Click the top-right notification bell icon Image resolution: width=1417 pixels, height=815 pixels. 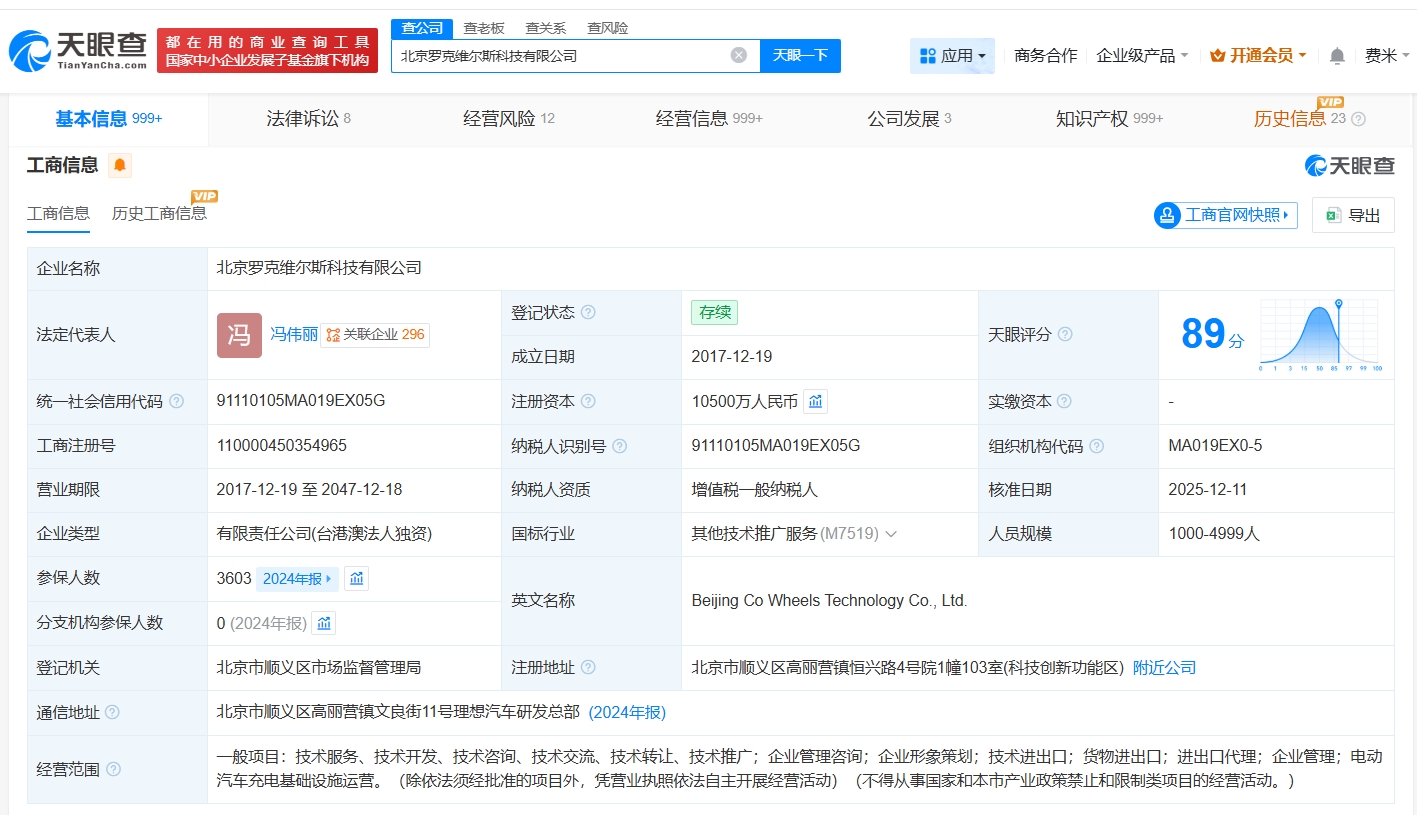coord(1337,56)
